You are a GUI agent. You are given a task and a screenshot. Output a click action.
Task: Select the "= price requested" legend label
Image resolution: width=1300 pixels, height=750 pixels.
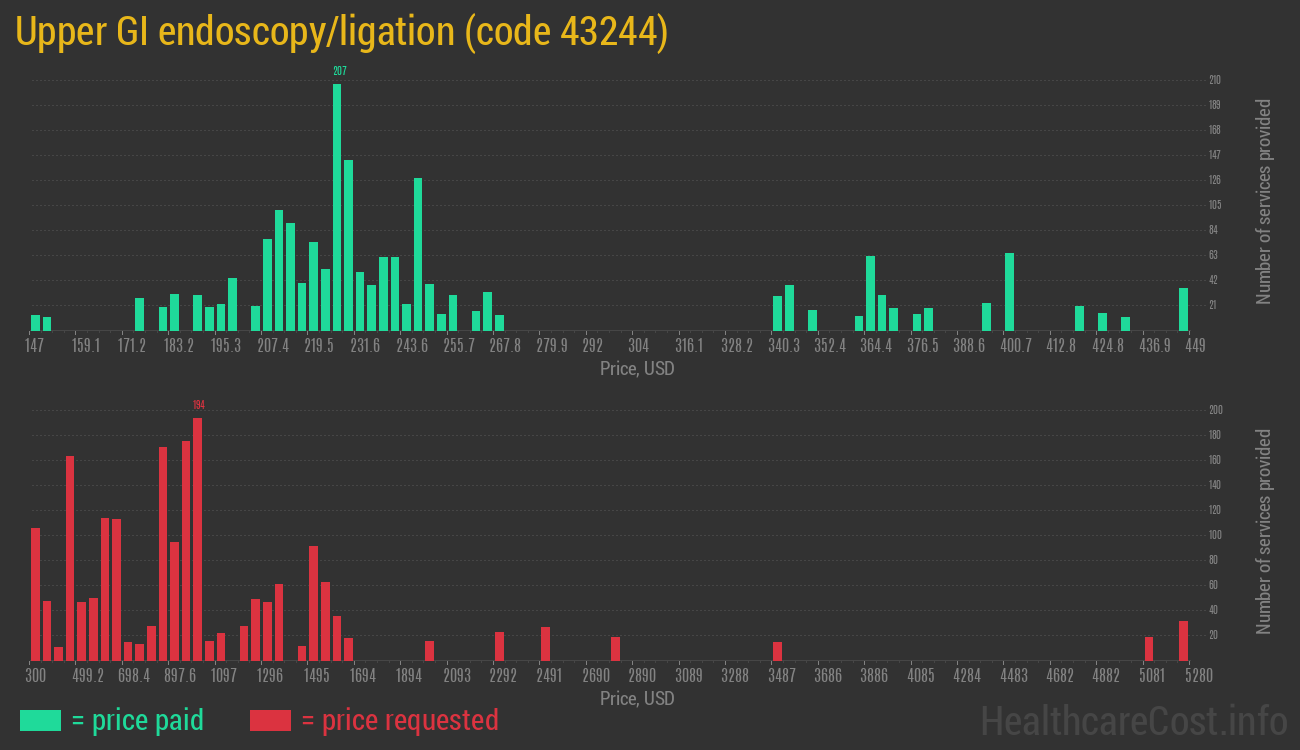tap(400, 720)
